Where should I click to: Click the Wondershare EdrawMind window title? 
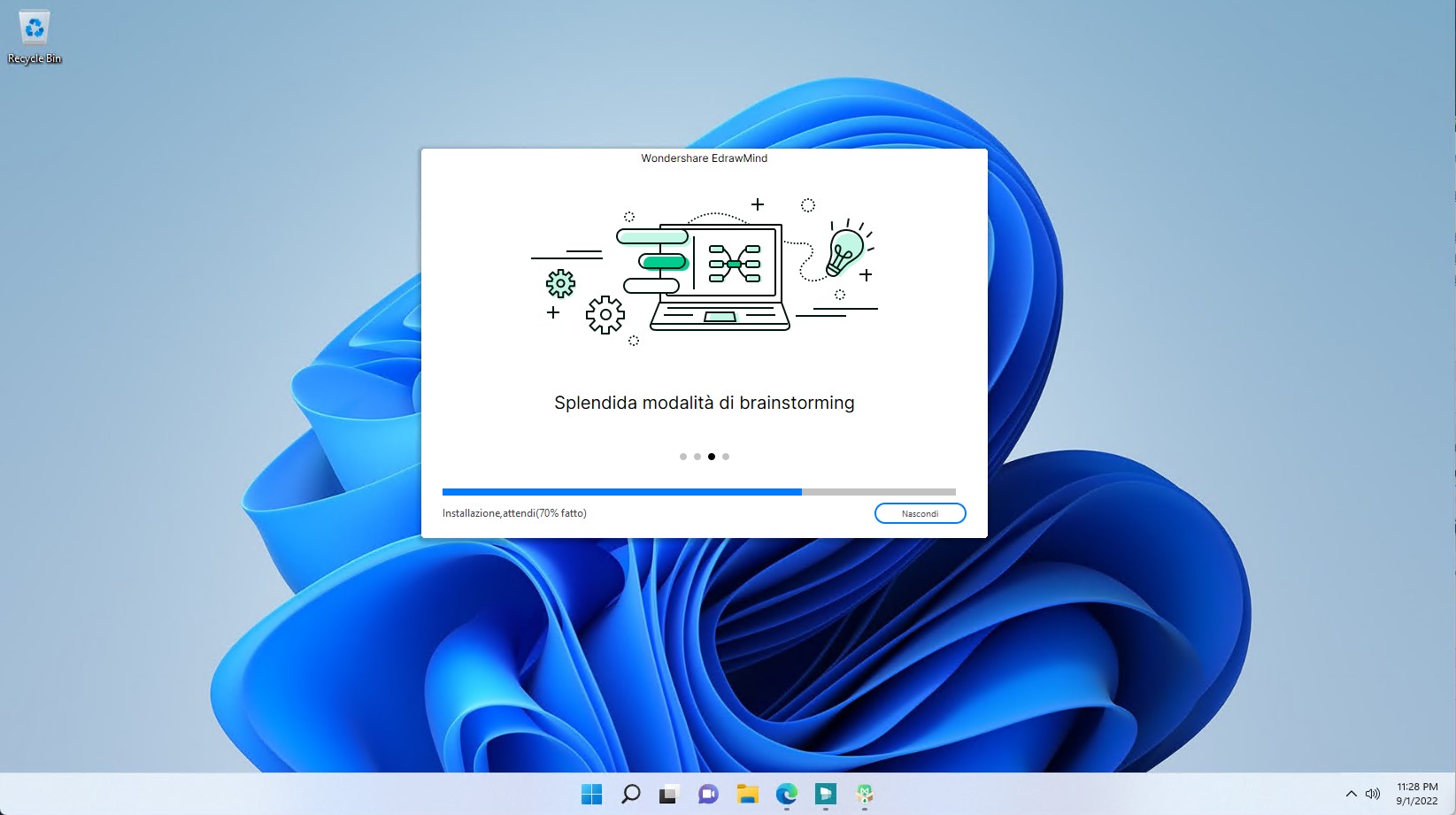pos(705,158)
